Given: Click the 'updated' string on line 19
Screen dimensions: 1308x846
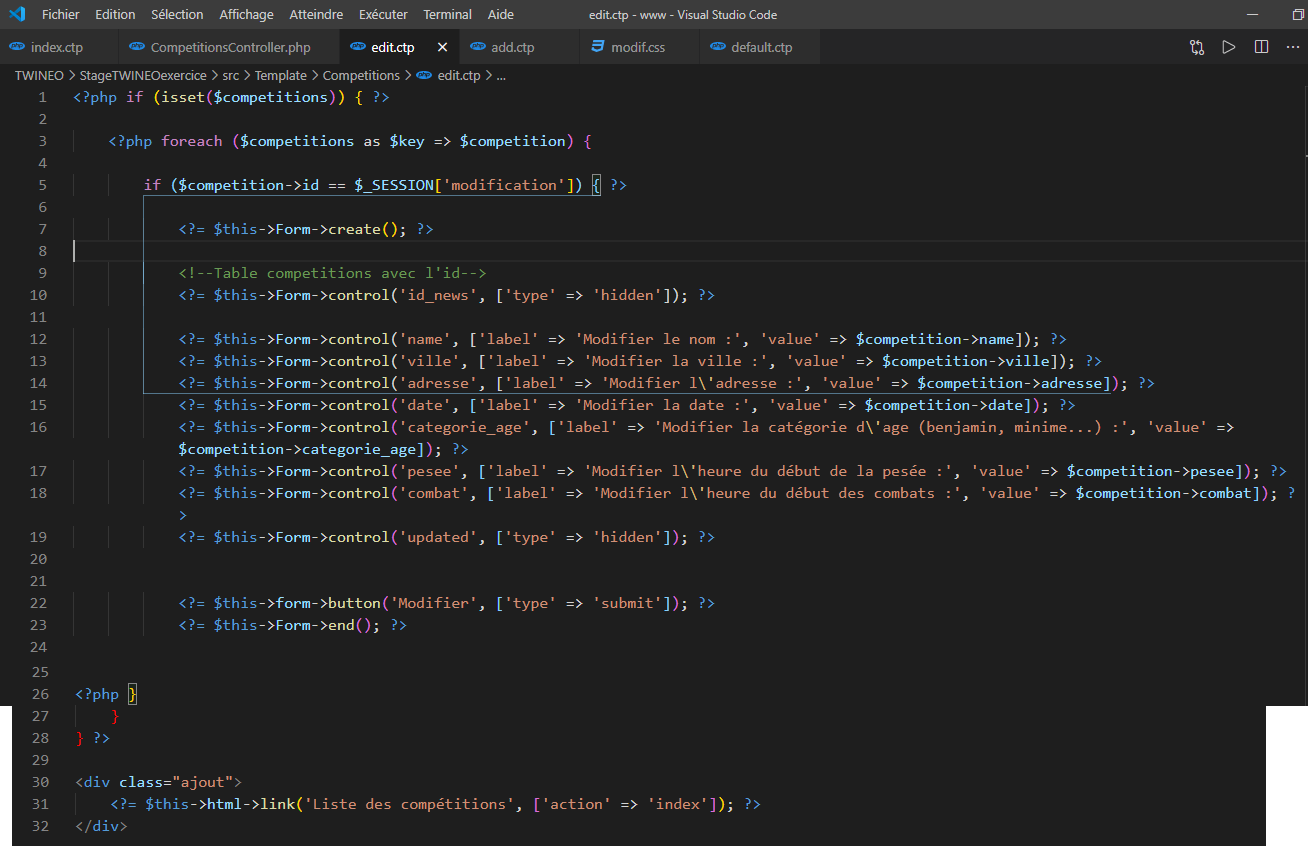Looking at the screenshot, I should pos(439,537).
